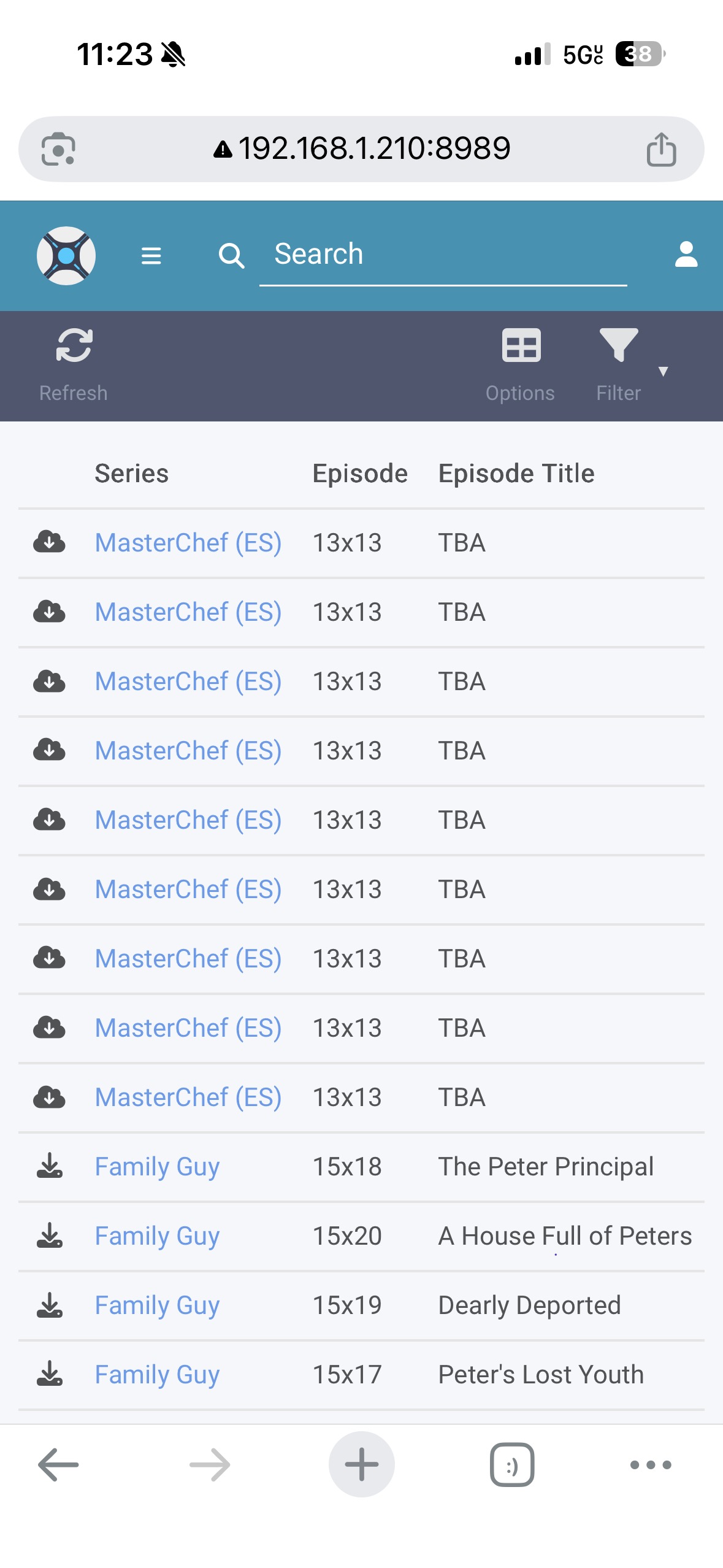Sort by the Episode Title column header

click(x=516, y=474)
